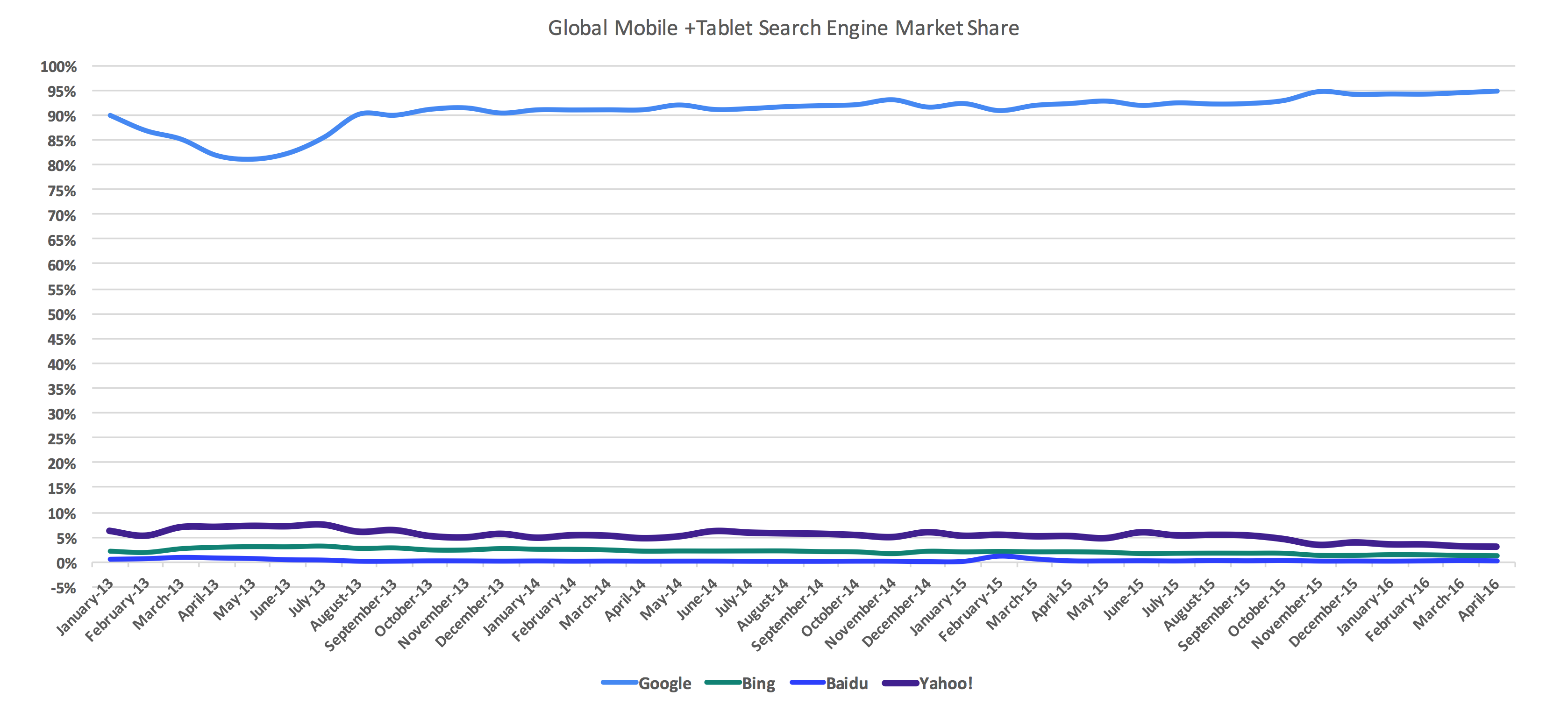1568x712 pixels.
Task: Click the November-13 x-axis label
Action: [434, 613]
